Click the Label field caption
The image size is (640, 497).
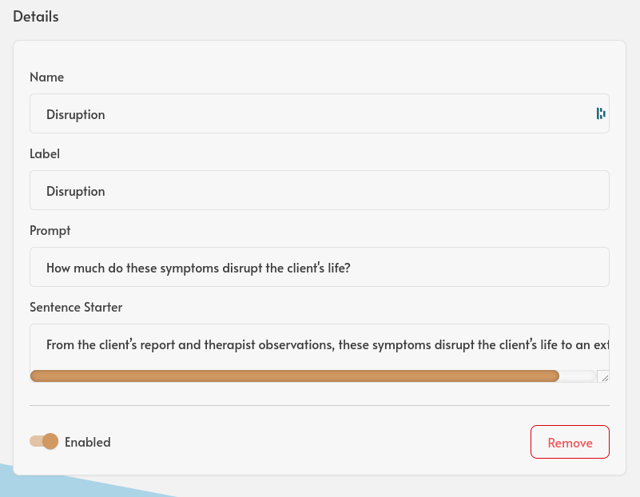pos(44,154)
